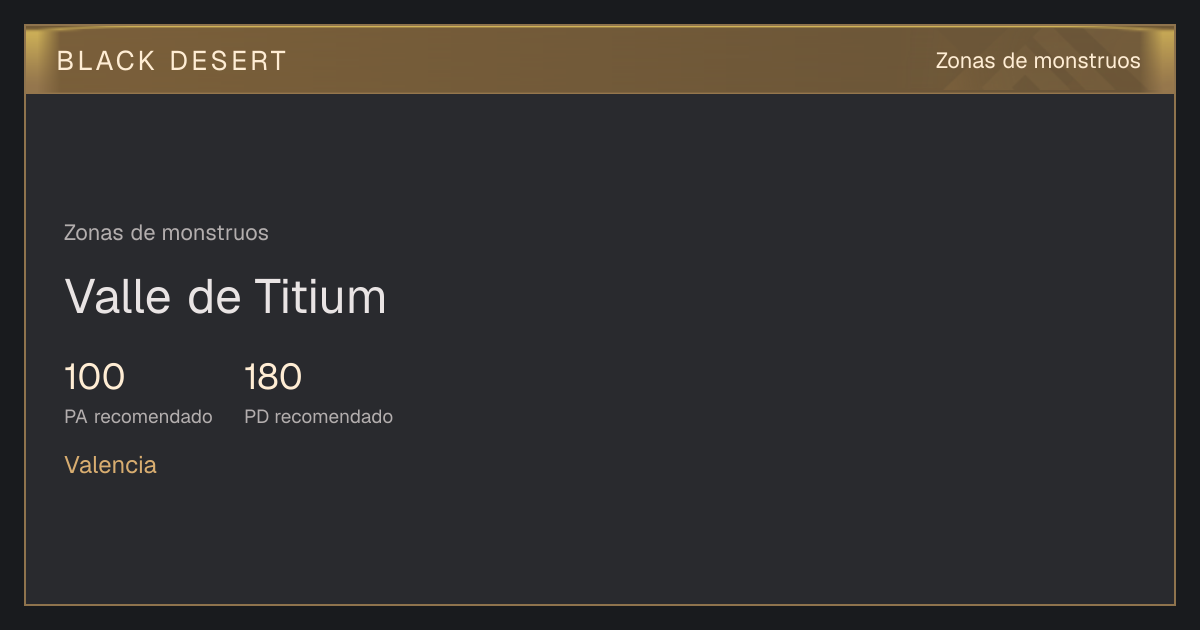
Task: Click the Valle de Titium title
Action: (225, 297)
